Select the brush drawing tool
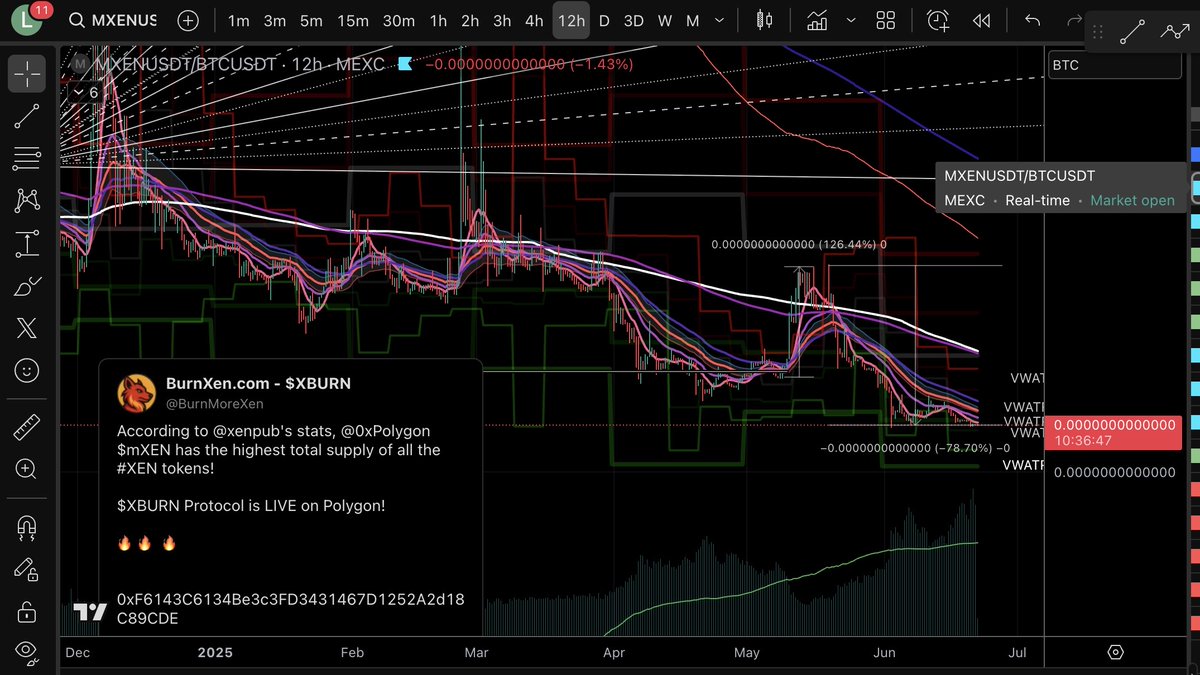This screenshot has height=675, width=1200. (27, 286)
